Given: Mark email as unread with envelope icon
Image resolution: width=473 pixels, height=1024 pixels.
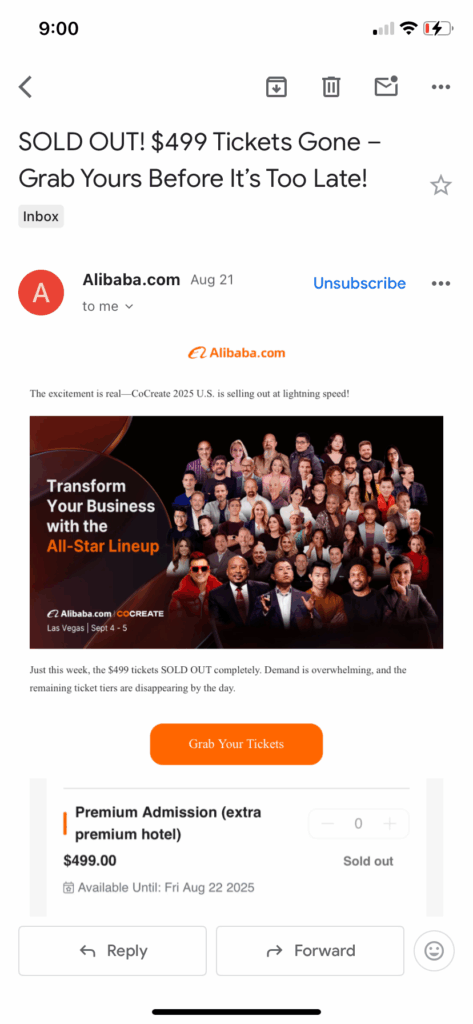Looking at the screenshot, I should point(386,86).
